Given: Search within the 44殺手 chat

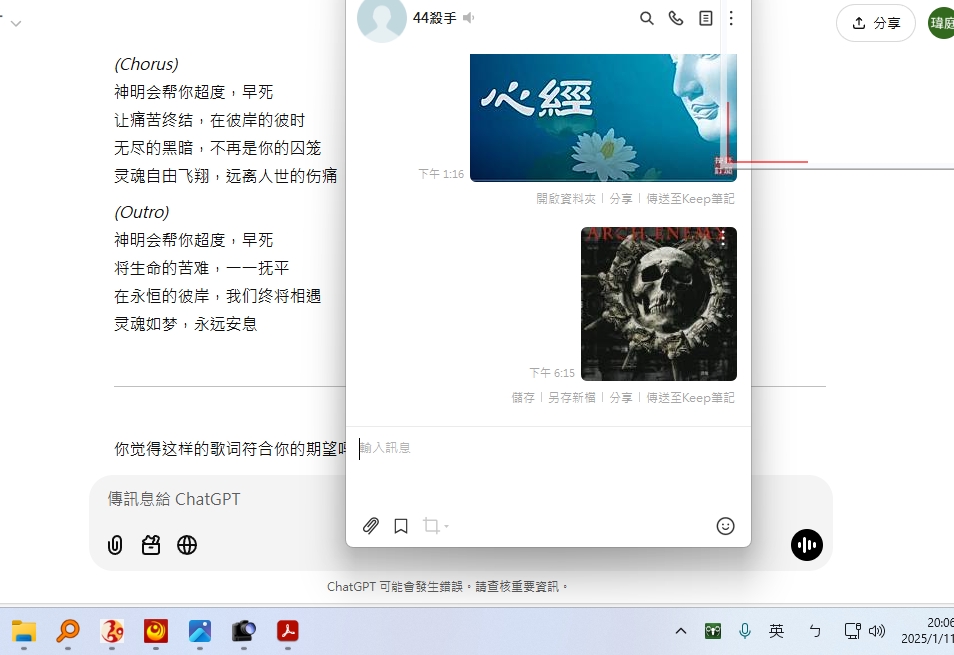Looking at the screenshot, I should (x=647, y=18).
